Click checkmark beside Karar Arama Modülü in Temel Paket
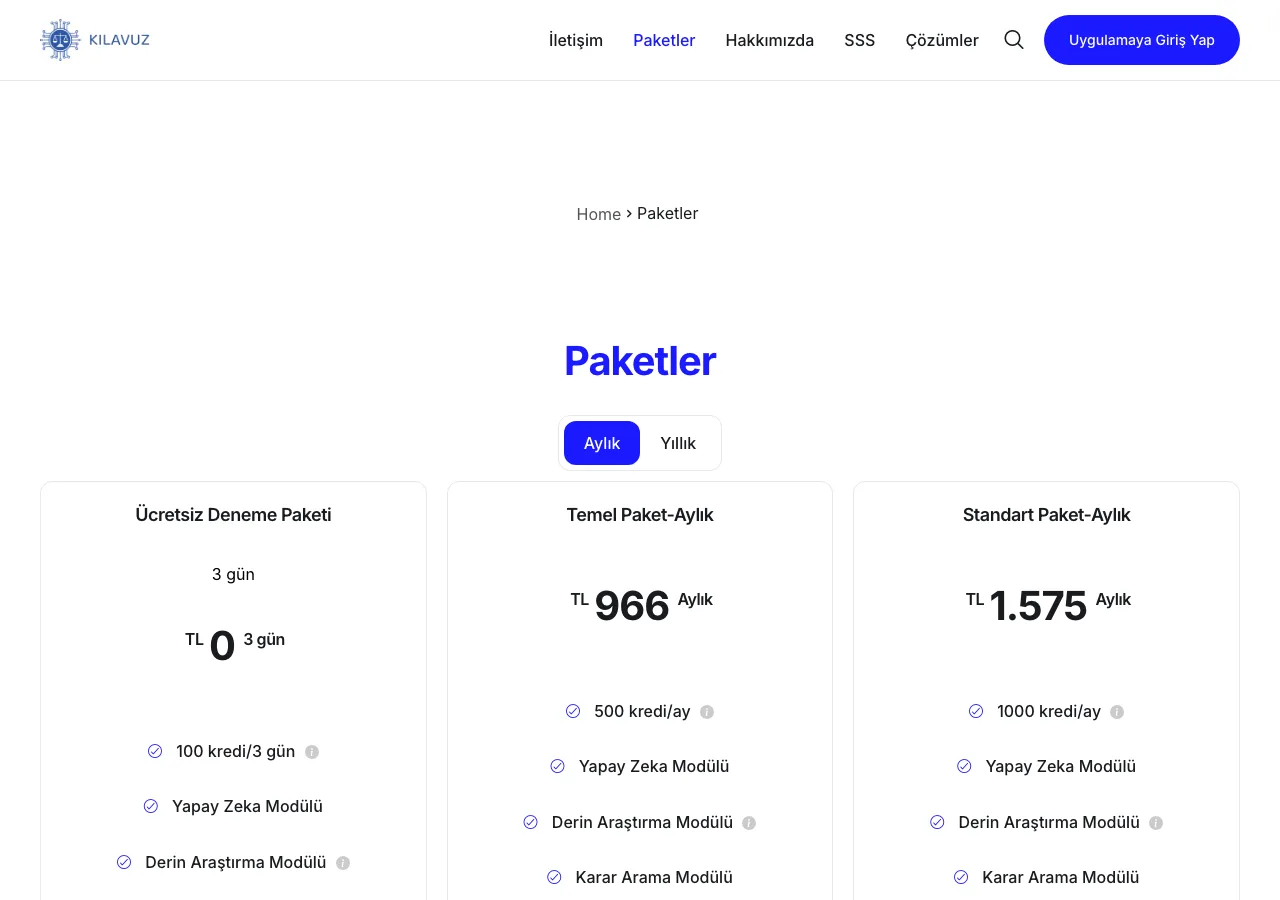1280x900 pixels. tap(554, 877)
